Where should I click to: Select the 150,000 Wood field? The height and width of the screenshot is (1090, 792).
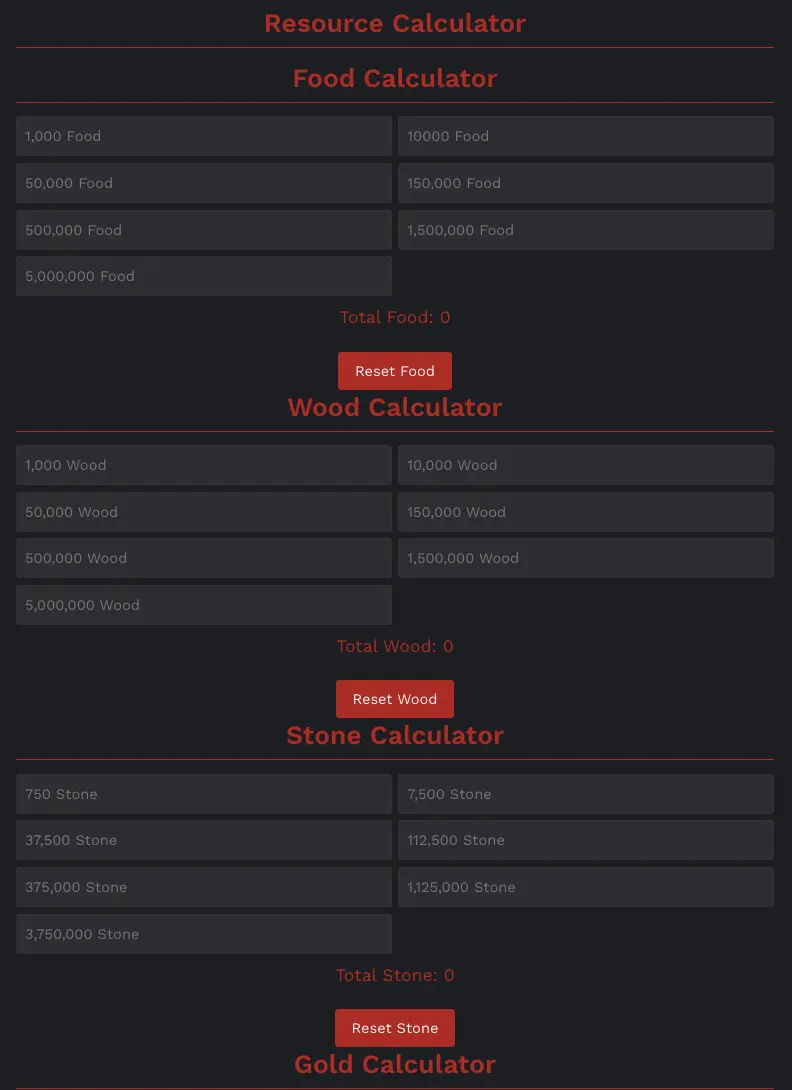[585, 512]
